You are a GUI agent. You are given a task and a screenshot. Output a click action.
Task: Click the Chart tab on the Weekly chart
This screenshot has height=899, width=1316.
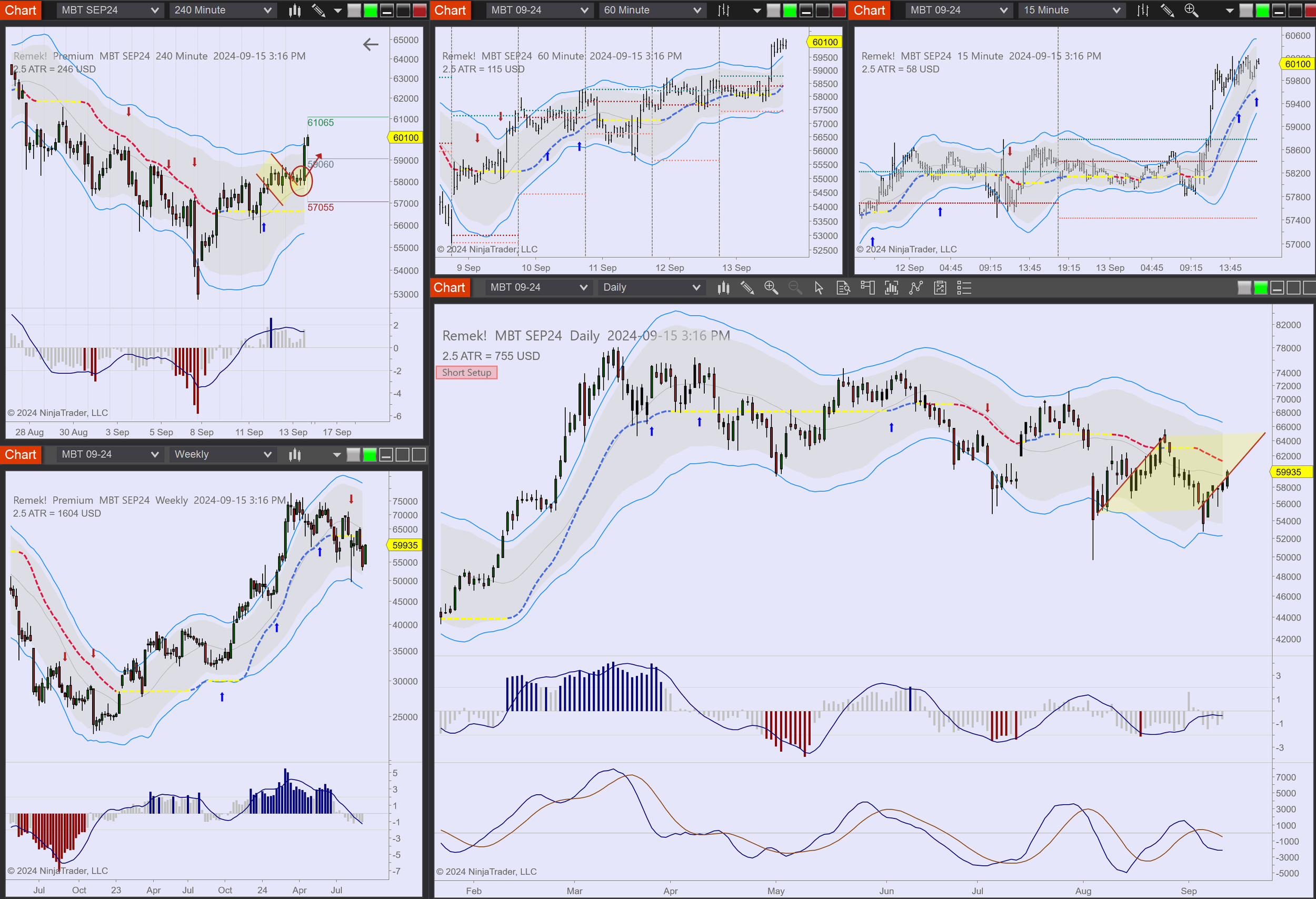pyautogui.click(x=21, y=454)
